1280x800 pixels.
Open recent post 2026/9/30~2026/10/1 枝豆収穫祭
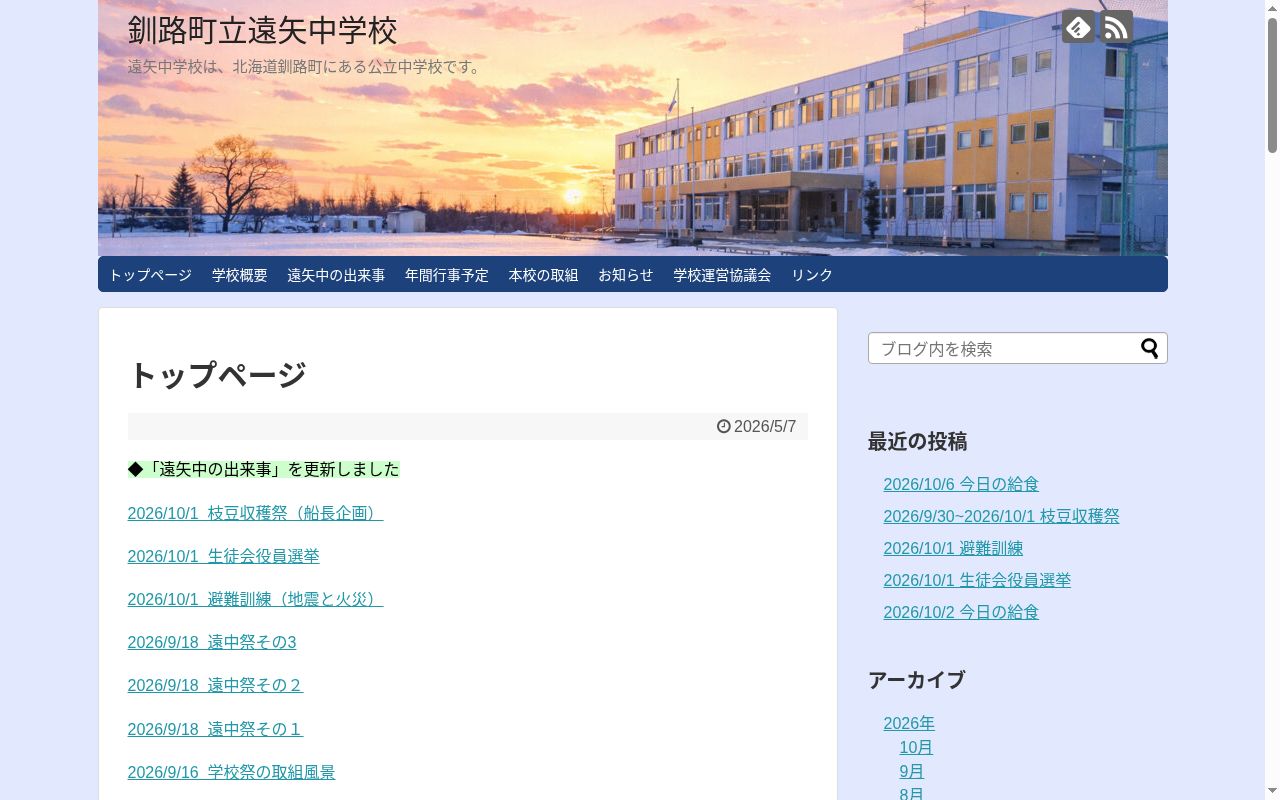(x=1001, y=516)
